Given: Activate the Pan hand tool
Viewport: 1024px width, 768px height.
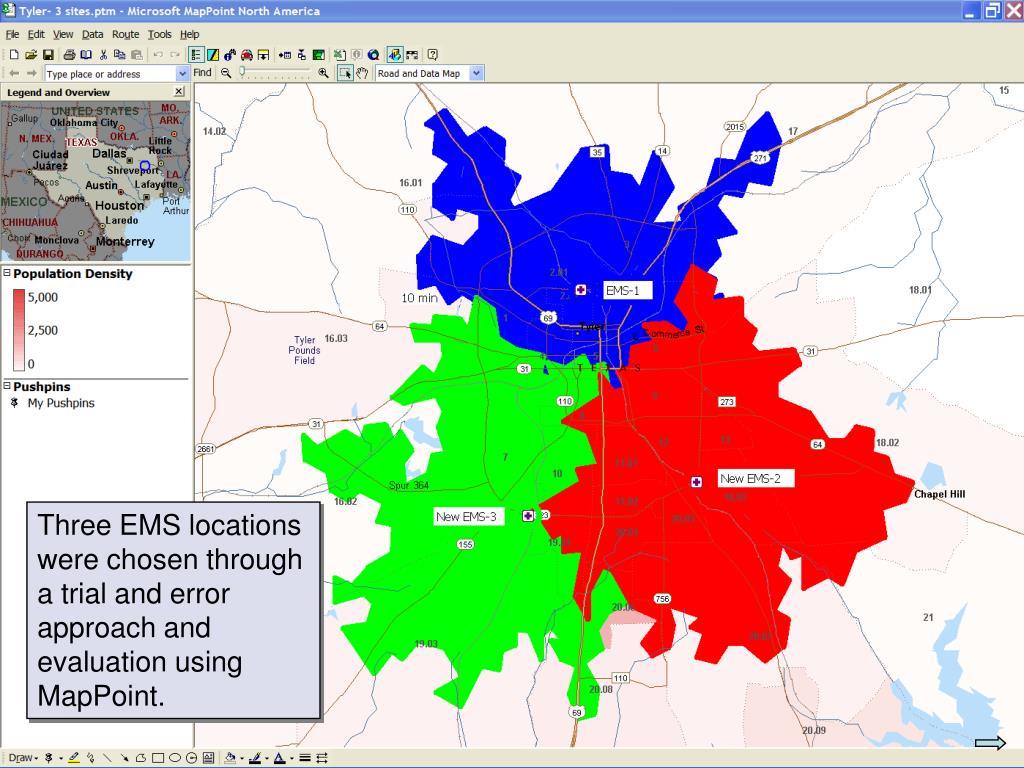Looking at the screenshot, I should 362,73.
